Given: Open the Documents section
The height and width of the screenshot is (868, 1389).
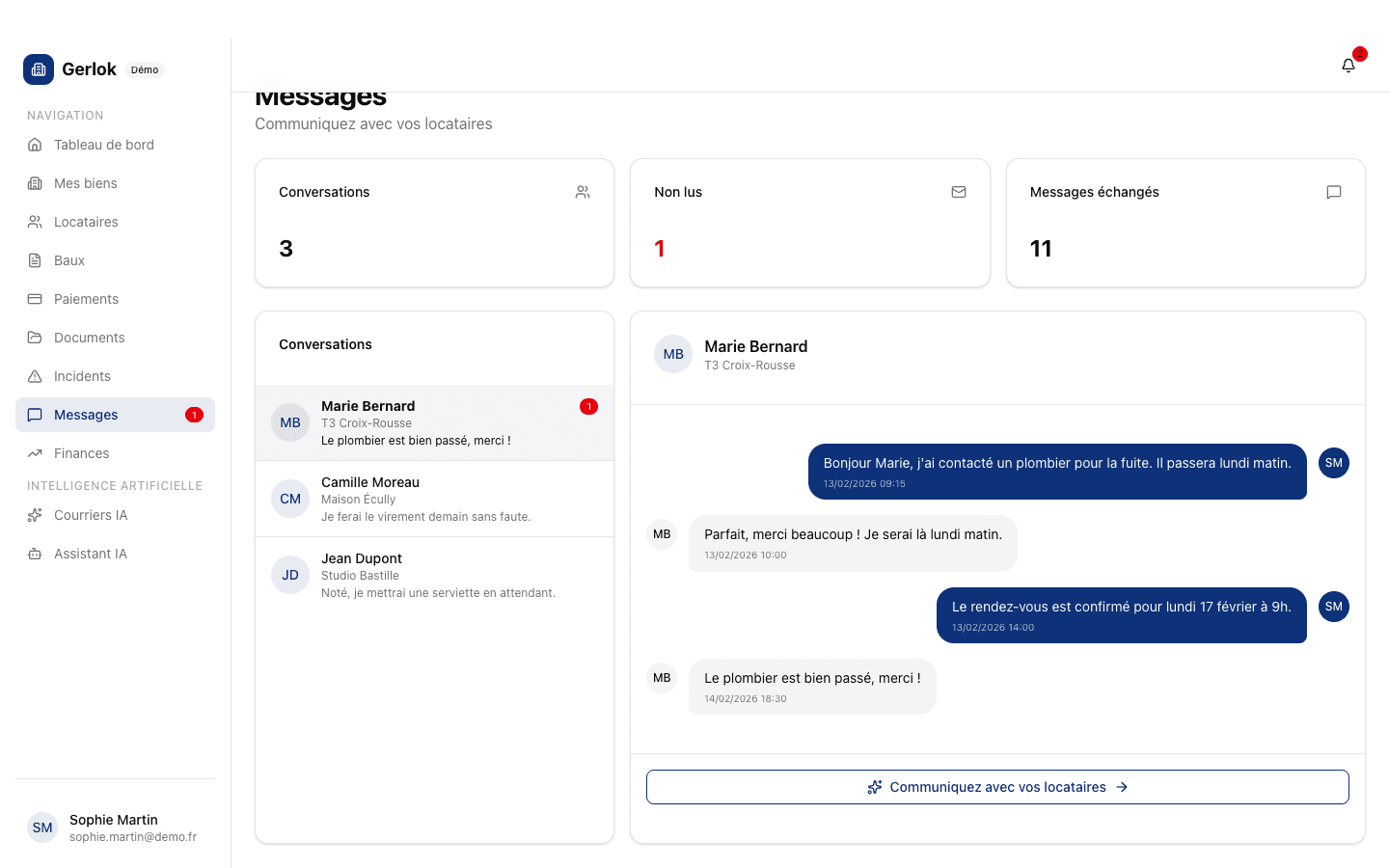Looking at the screenshot, I should click(91, 338).
